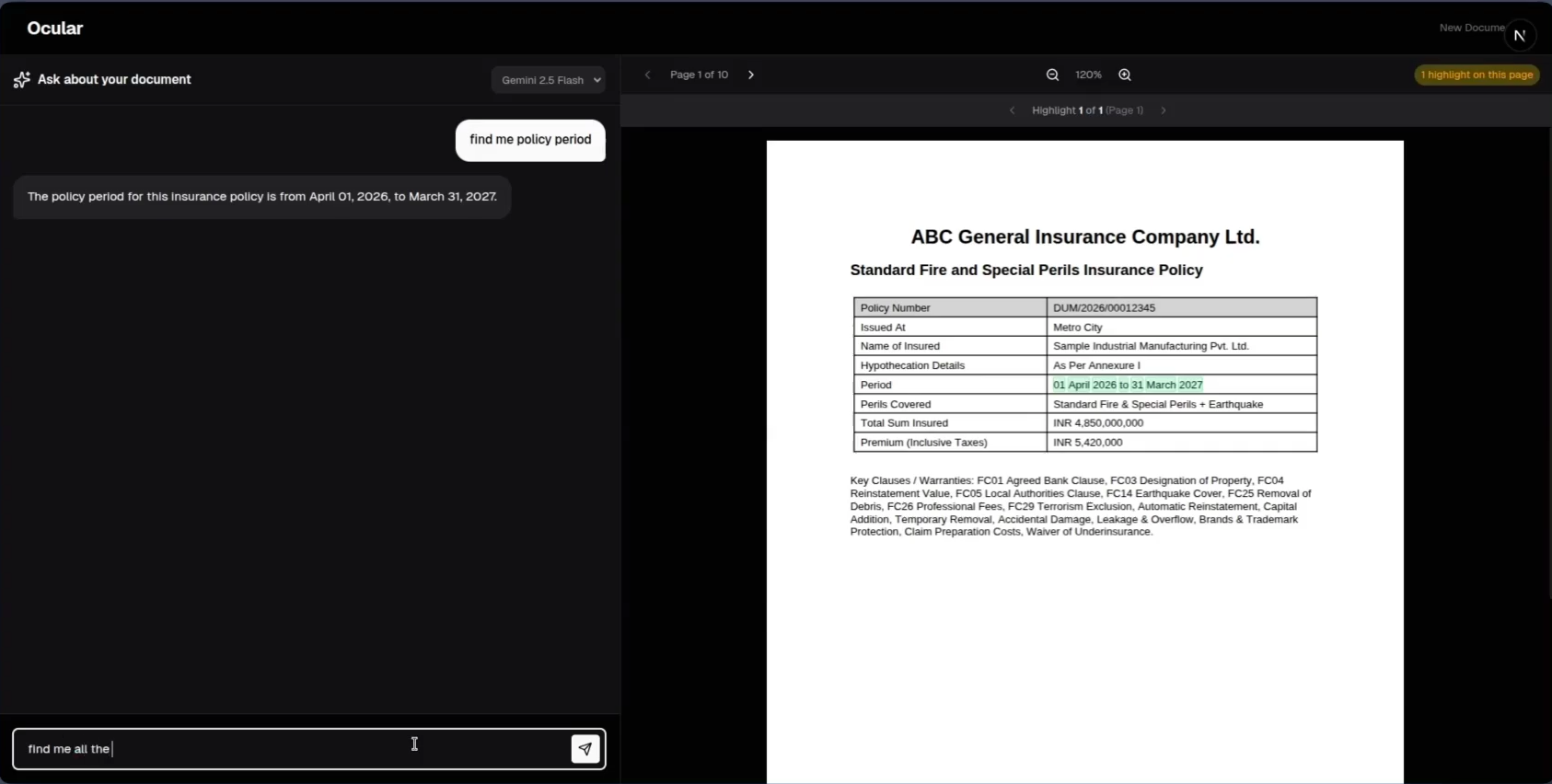The width and height of the screenshot is (1552, 784).
Task: Click the Perils Covered label cell
Action: [950, 404]
